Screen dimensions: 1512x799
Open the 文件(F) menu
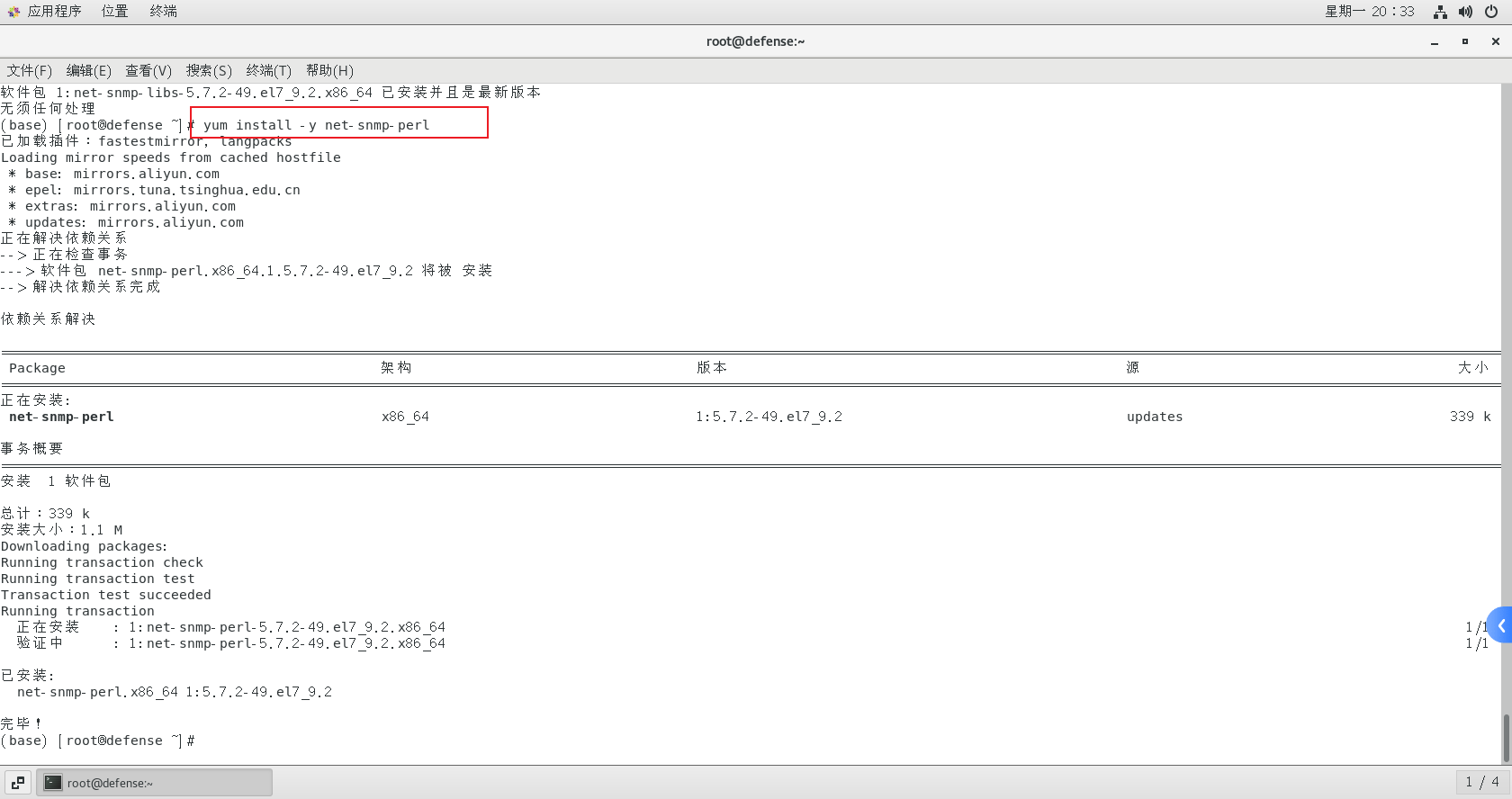(x=30, y=70)
